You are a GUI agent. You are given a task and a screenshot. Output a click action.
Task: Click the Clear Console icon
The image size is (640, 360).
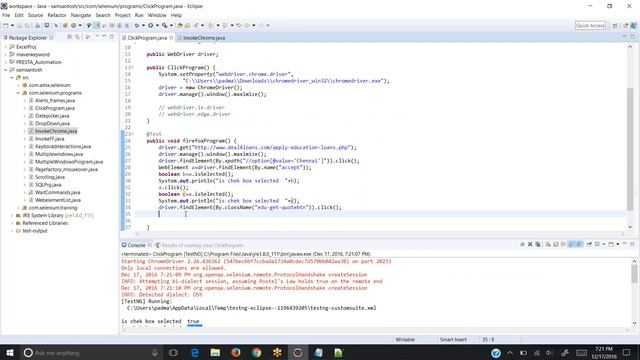[548, 244]
